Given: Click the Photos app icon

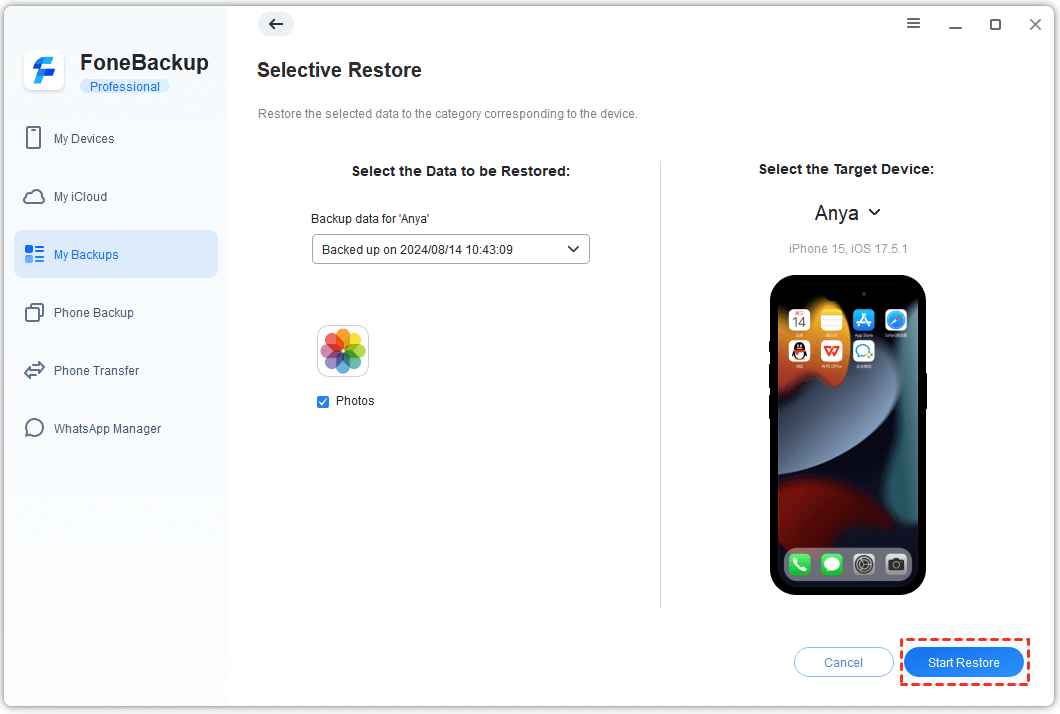Looking at the screenshot, I should click(343, 351).
